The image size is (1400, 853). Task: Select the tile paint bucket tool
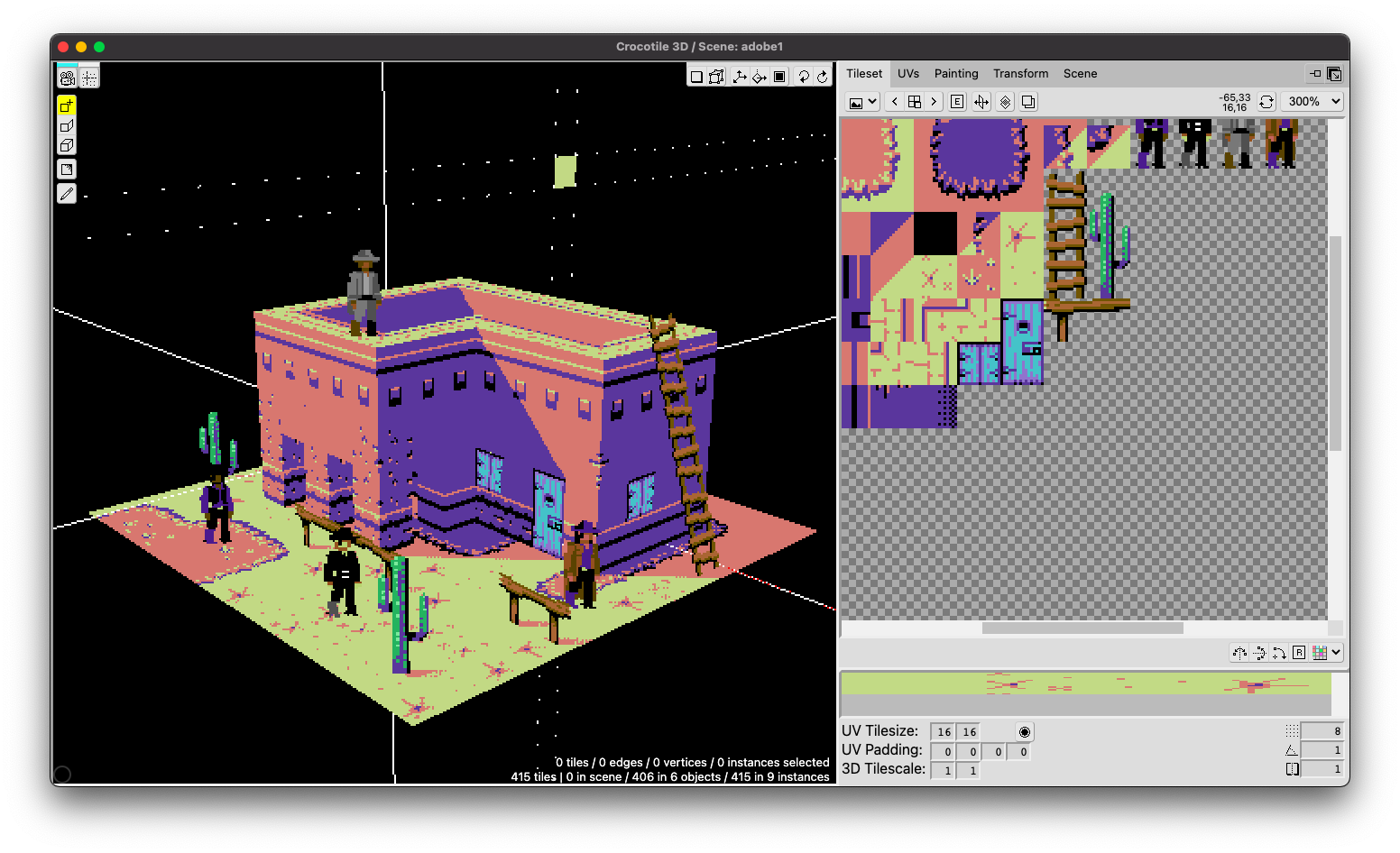67,170
